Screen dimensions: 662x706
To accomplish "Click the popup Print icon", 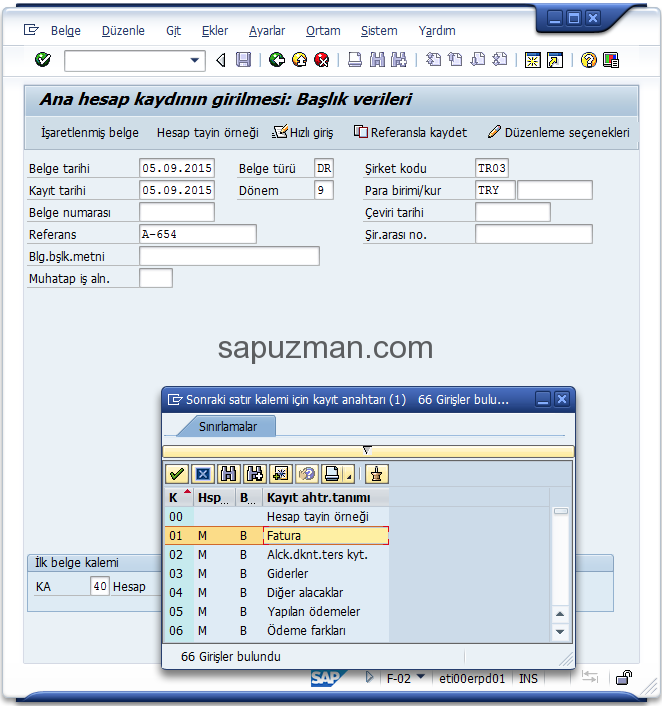I will [332, 474].
